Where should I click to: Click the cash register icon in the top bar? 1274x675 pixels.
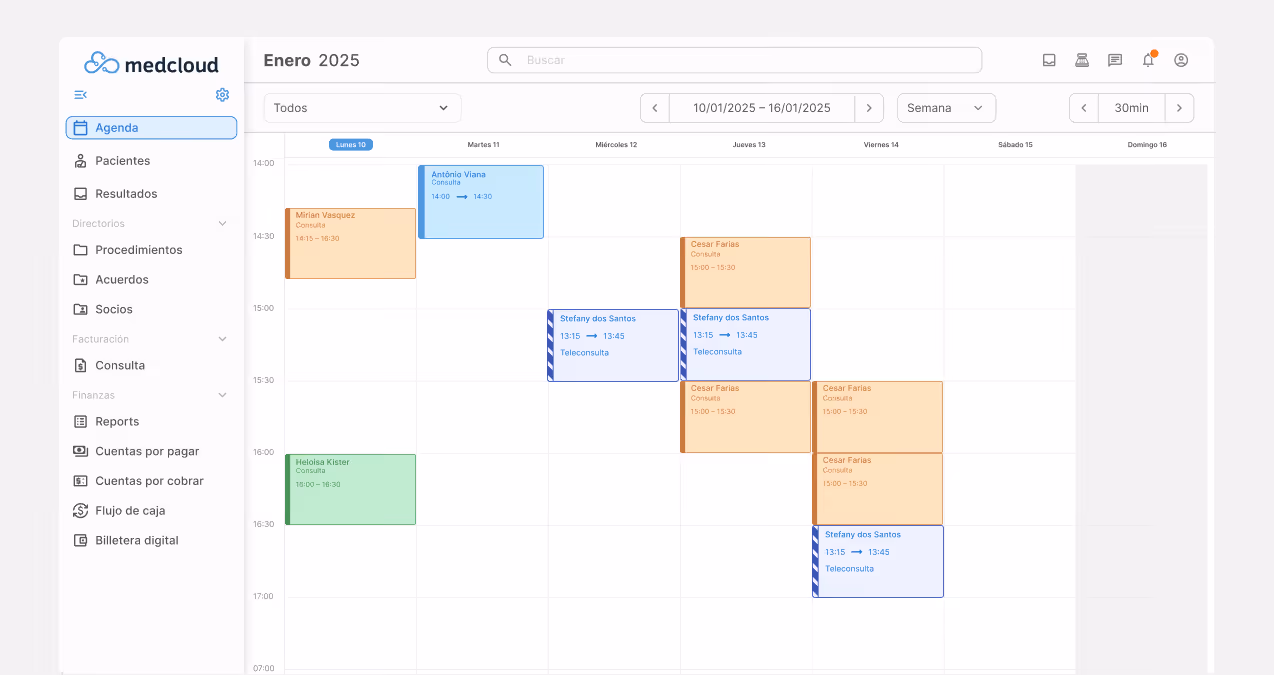pos(1081,60)
